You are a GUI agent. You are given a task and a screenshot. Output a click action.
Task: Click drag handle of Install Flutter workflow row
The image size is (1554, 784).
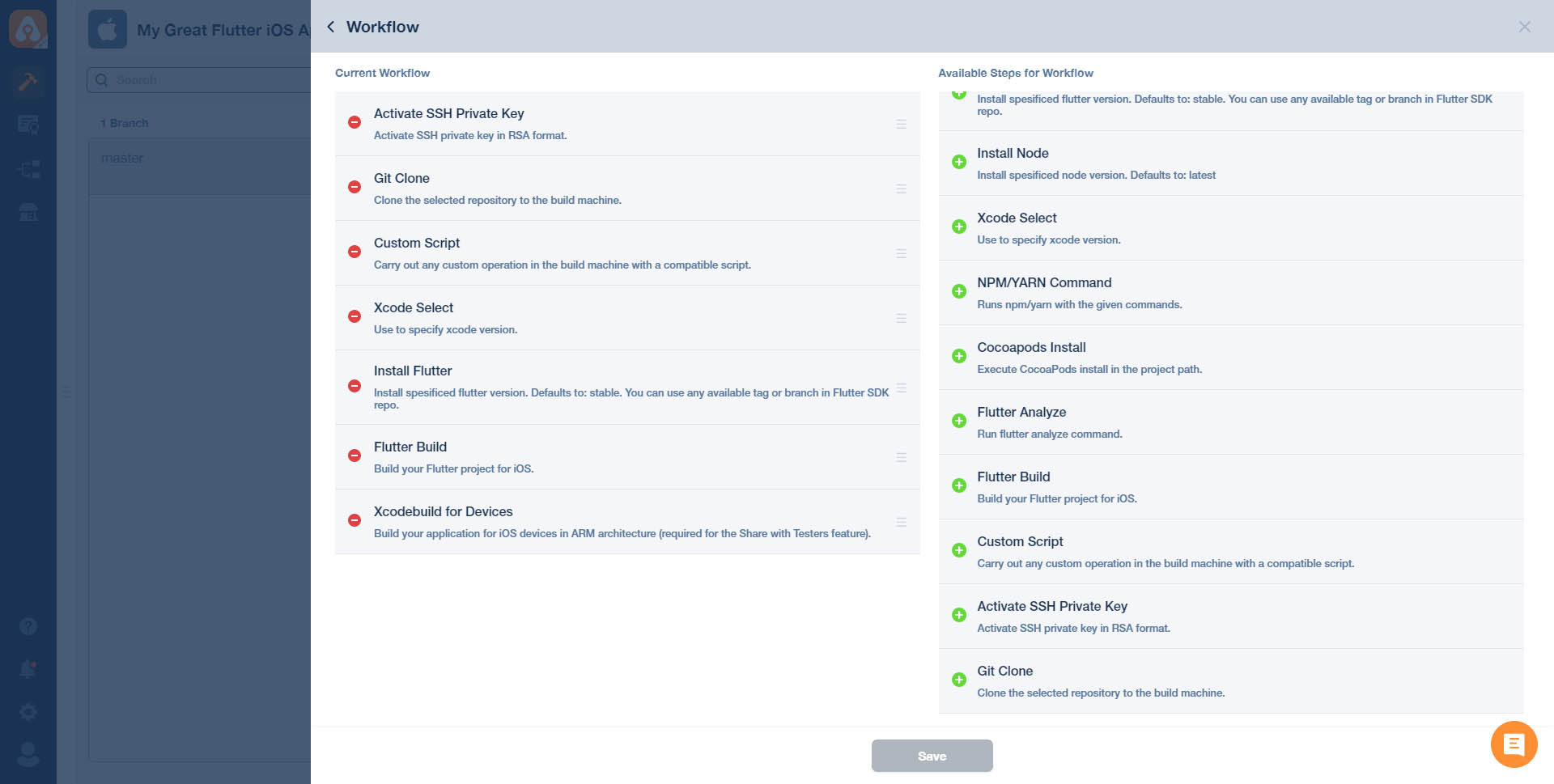click(901, 388)
